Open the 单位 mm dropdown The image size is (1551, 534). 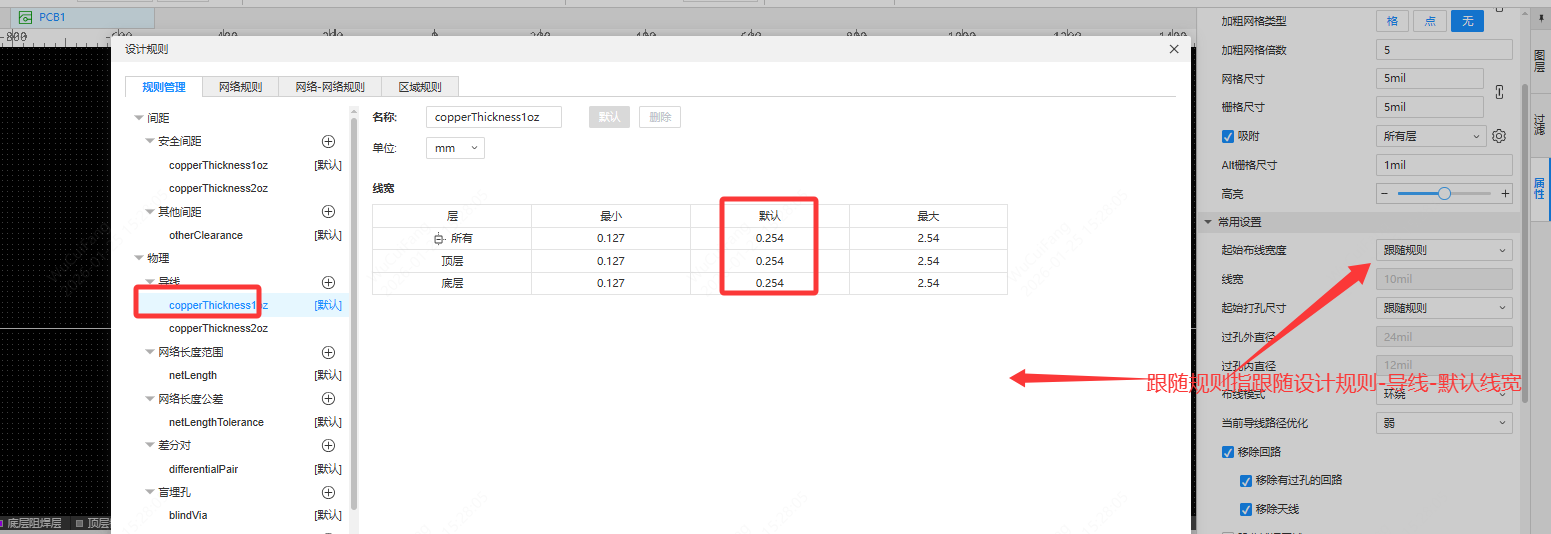point(455,148)
